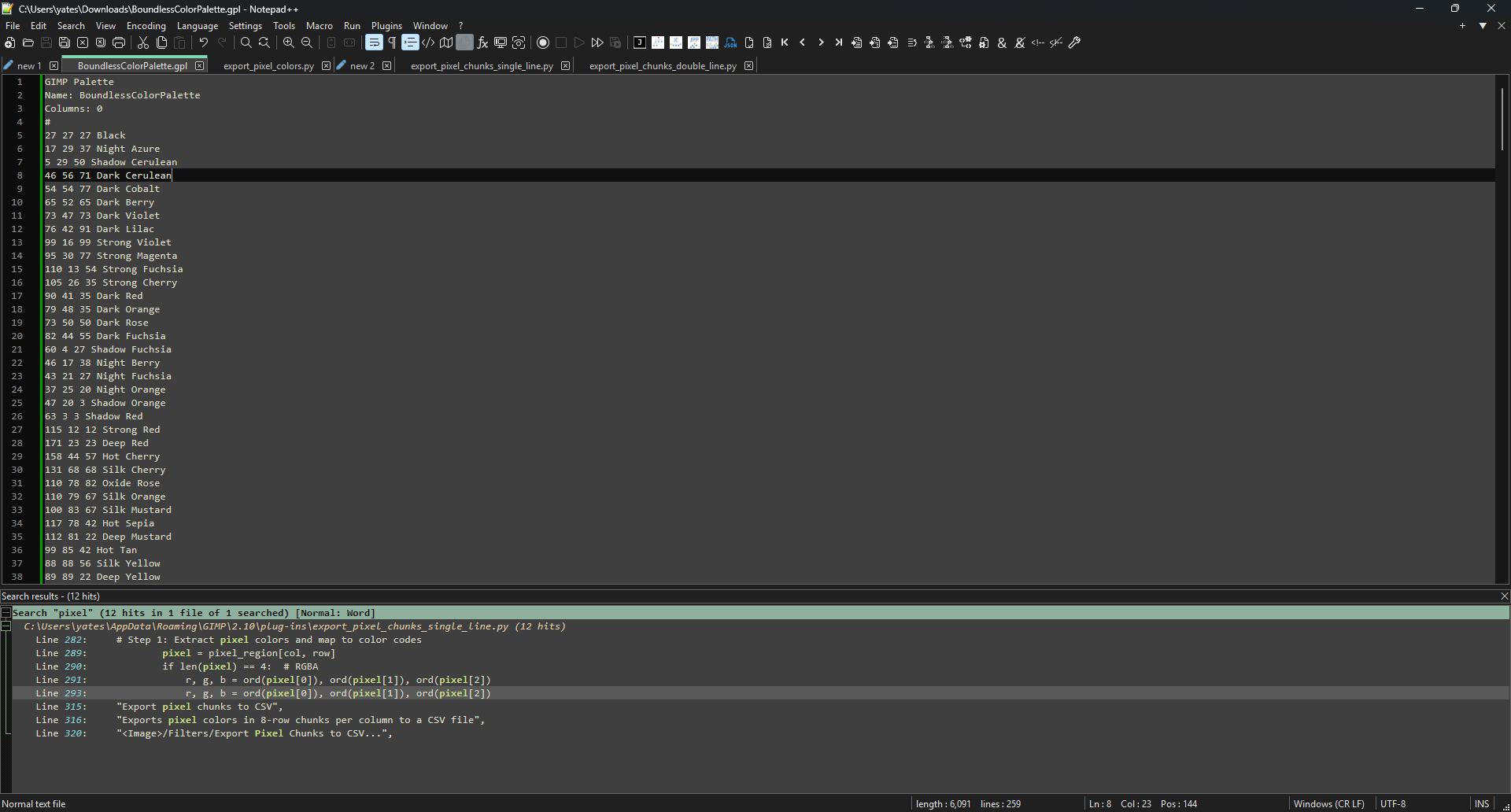
Task: Create a new document with toolbar icon
Action: click(x=10, y=42)
